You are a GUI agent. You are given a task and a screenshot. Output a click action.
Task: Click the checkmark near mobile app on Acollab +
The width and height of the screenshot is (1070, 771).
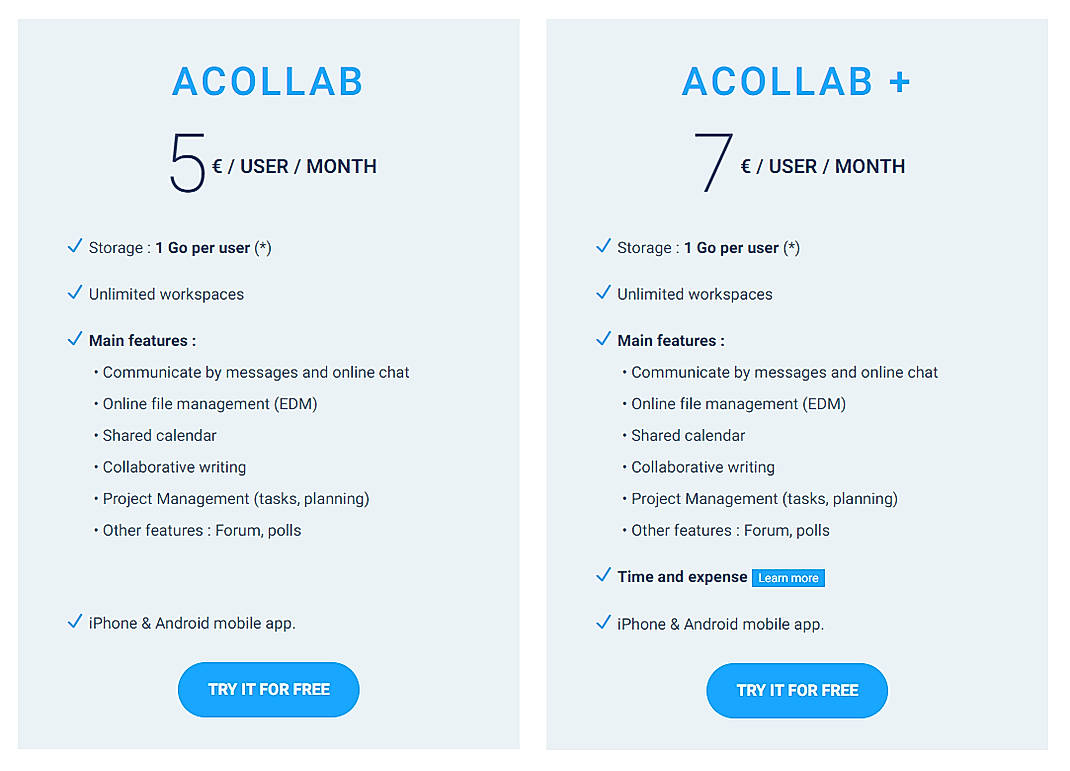603,622
